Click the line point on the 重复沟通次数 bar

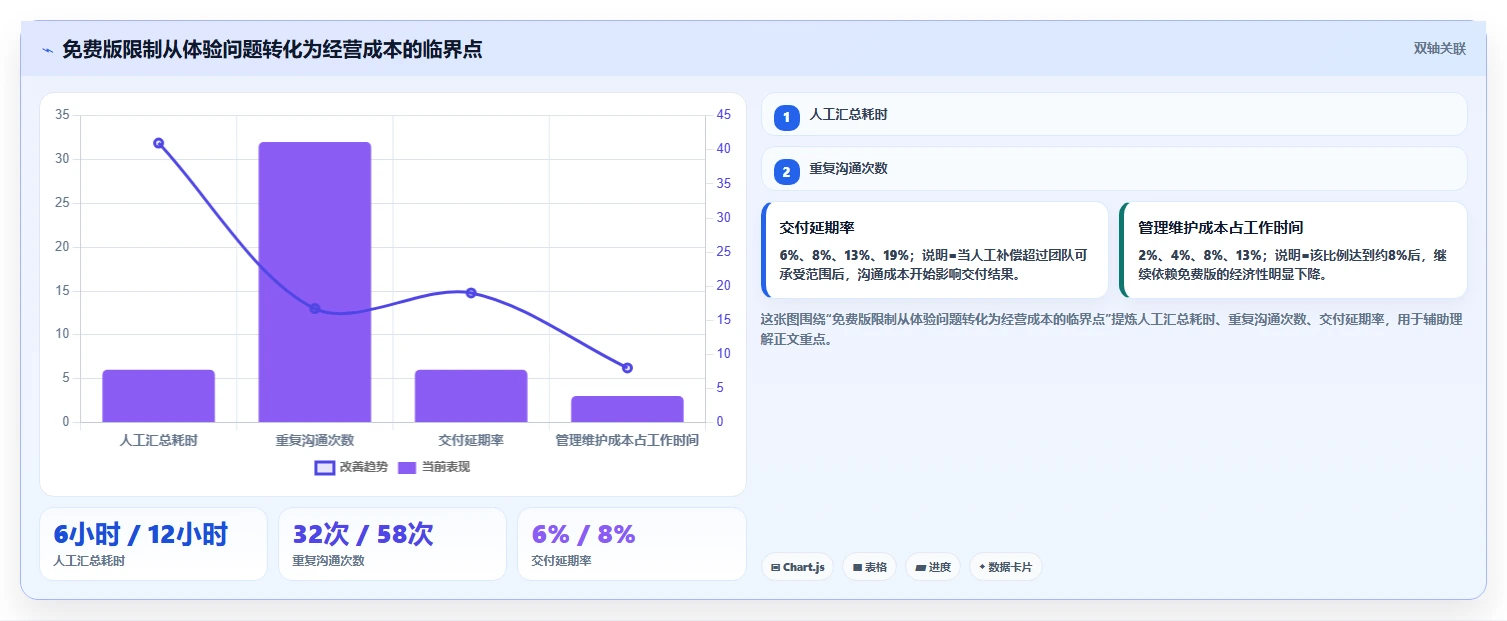pyautogui.click(x=315, y=308)
